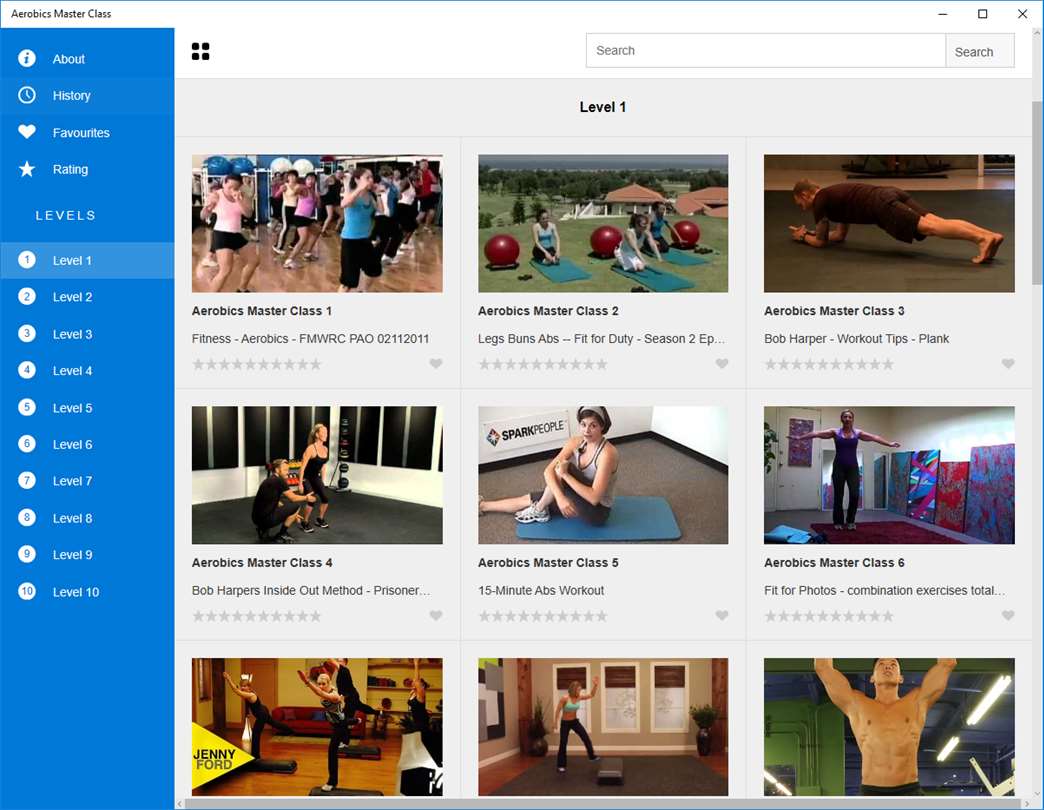Select the Level 8 number badge
Viewport: 1044px width, 810px height.
[x=27, y=517]
